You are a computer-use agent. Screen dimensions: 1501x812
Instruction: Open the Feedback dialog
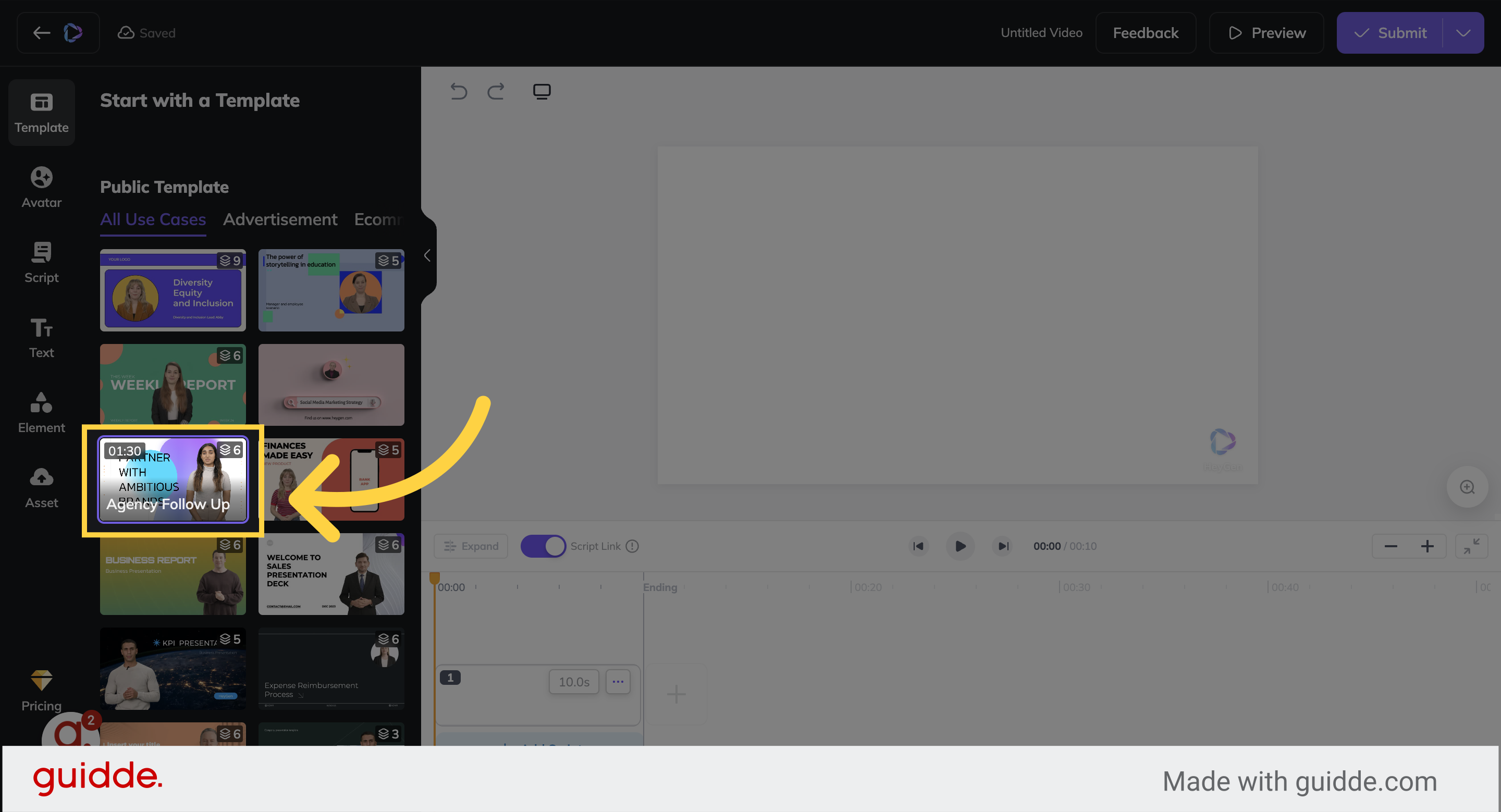[1145, 33]
